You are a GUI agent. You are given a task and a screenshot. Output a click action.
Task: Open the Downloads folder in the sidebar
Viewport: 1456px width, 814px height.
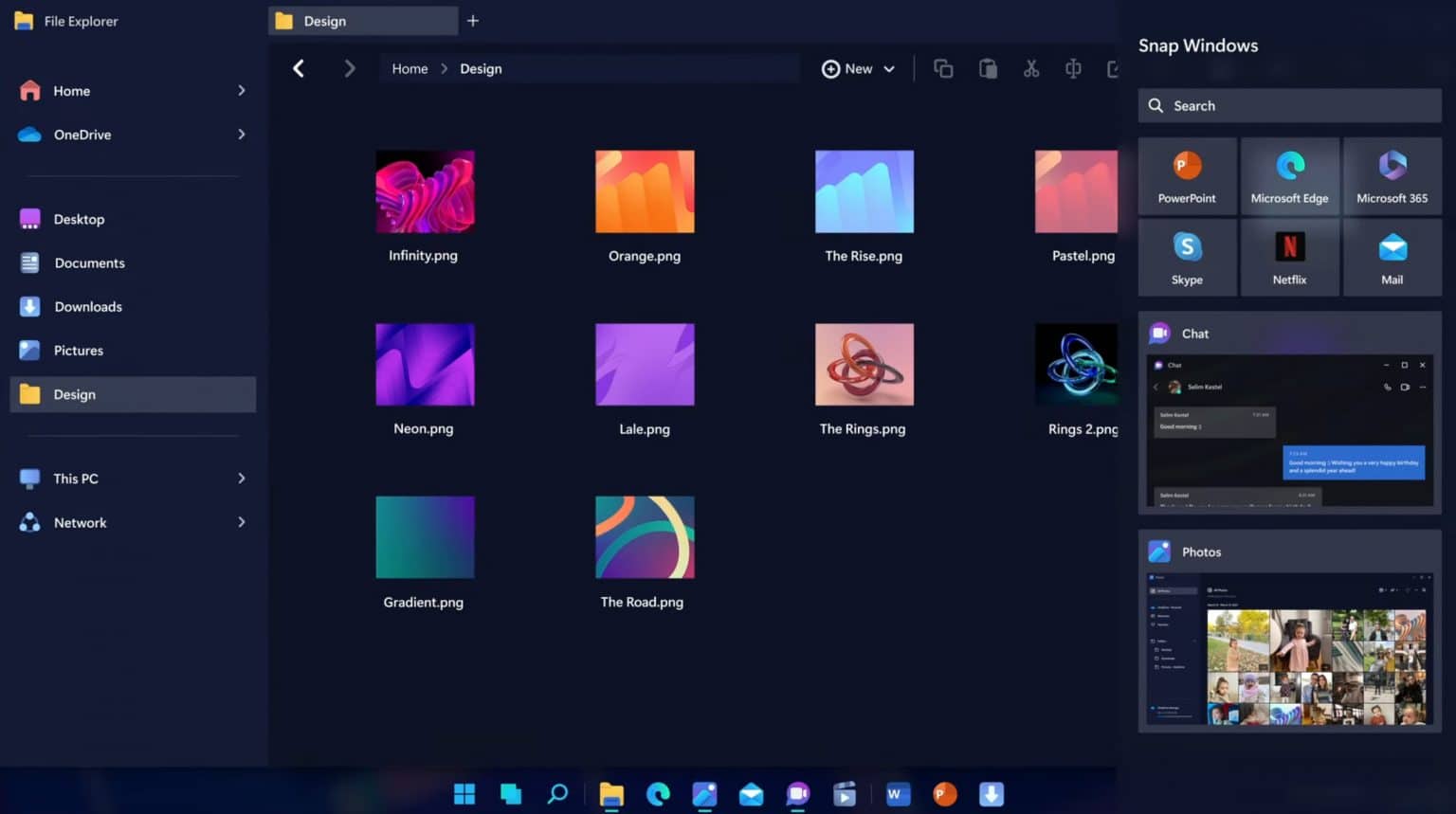point(88,306)
